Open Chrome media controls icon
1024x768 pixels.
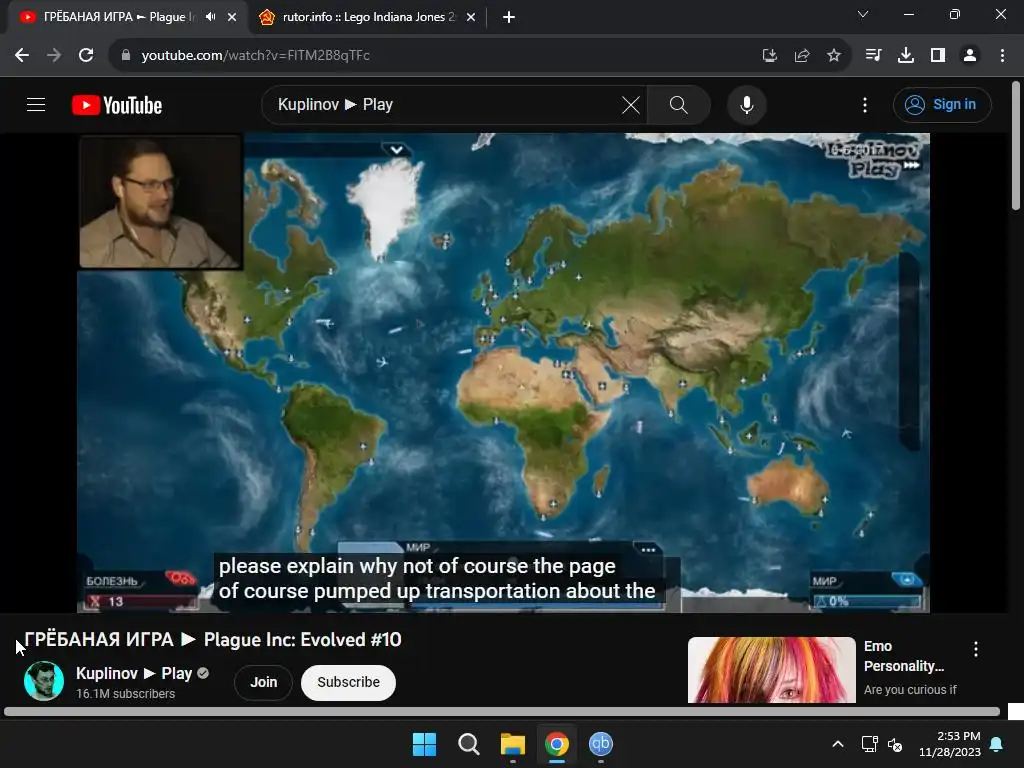point(873,56)
